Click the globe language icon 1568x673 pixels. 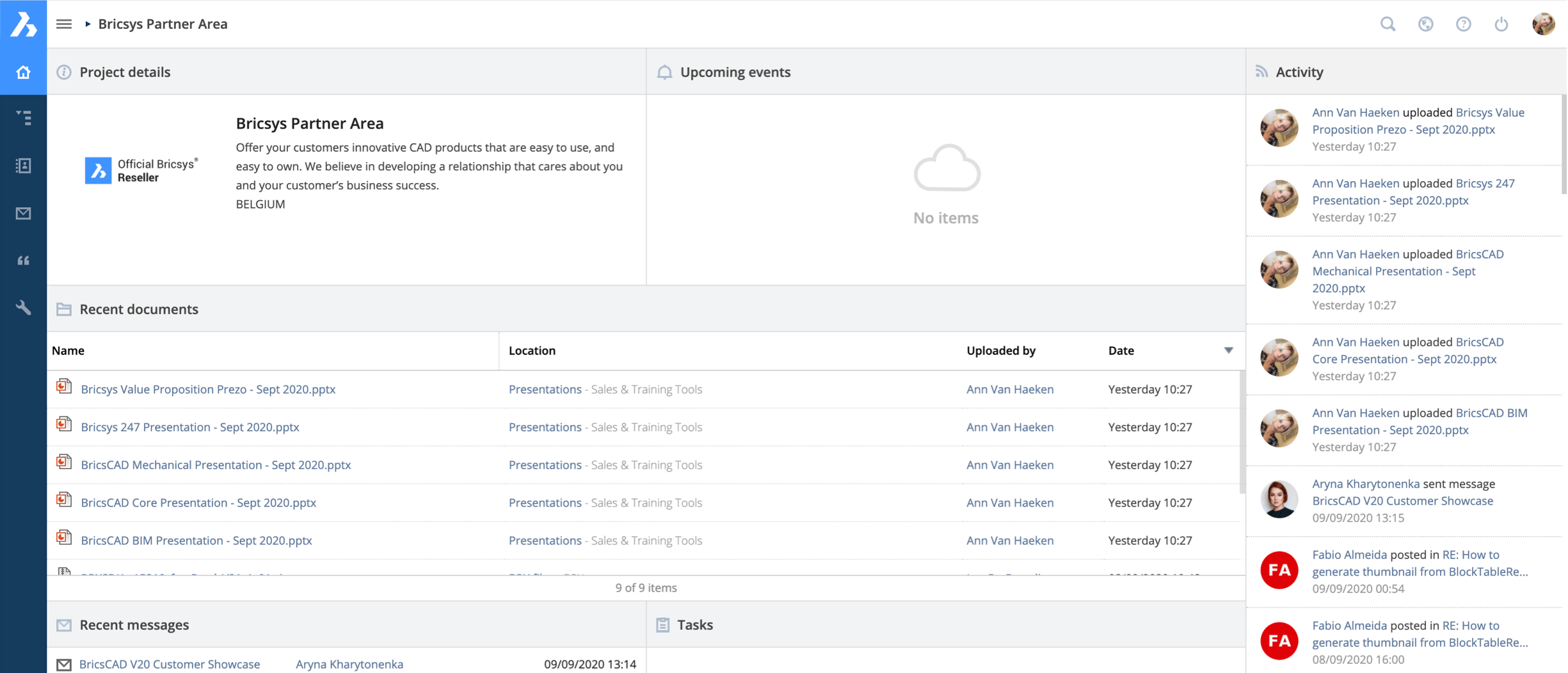click(x=1425, y=24)
